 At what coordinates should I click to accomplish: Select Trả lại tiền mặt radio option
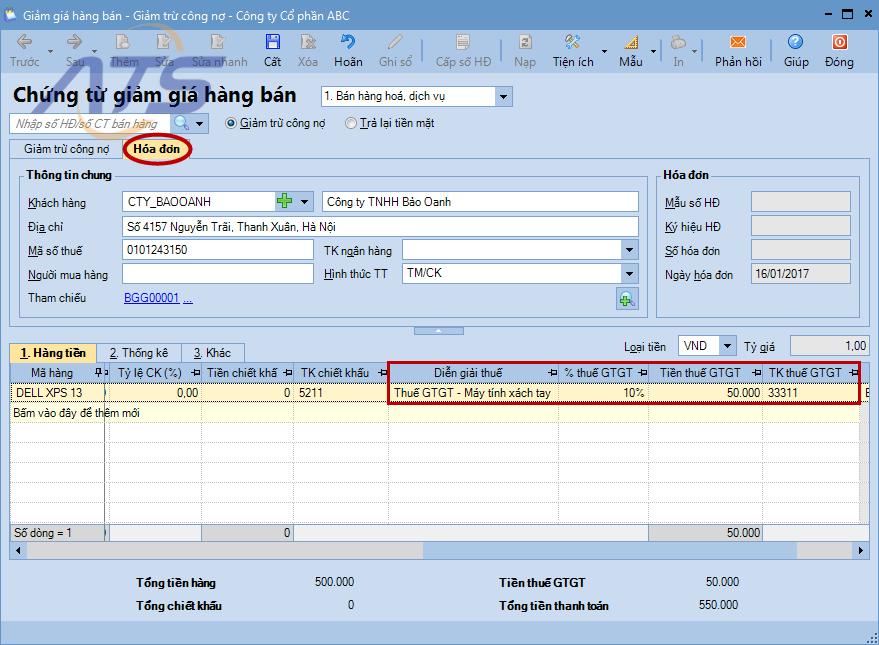[350, 124]
